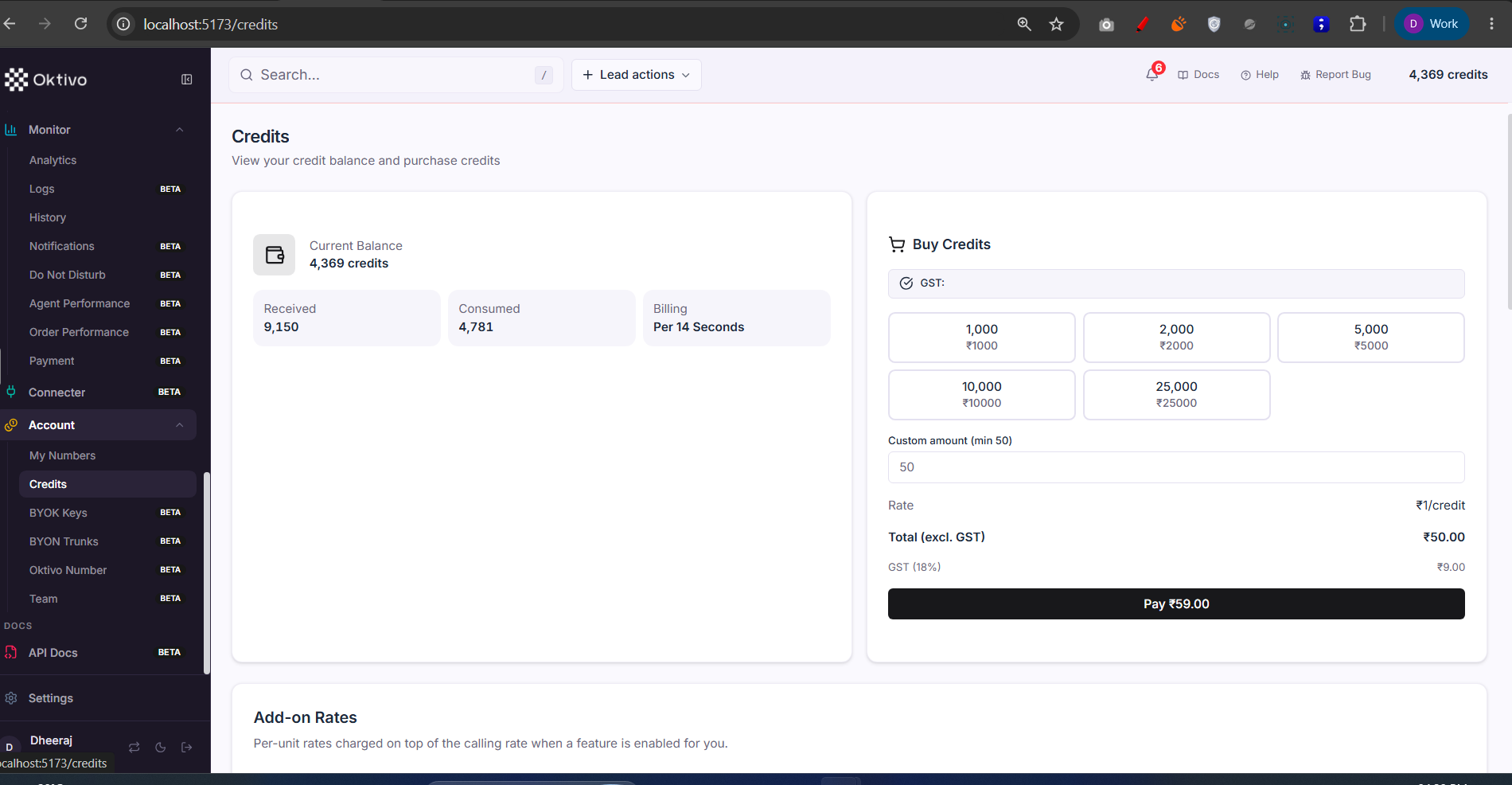The width and height of the screenshot is (1512, 785).
Task: Collapse the Monitor section
Action: (x=179, y=130)
